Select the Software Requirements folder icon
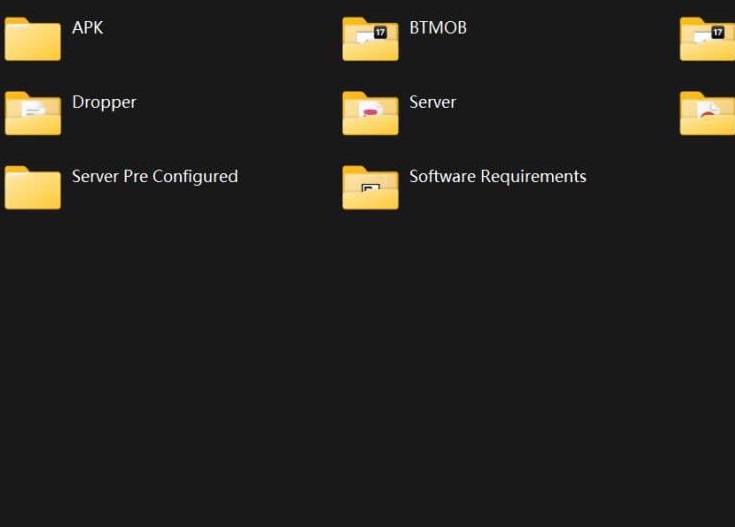Image resolution: width=735 pixels, height=527 pixels. pos(370,187)
